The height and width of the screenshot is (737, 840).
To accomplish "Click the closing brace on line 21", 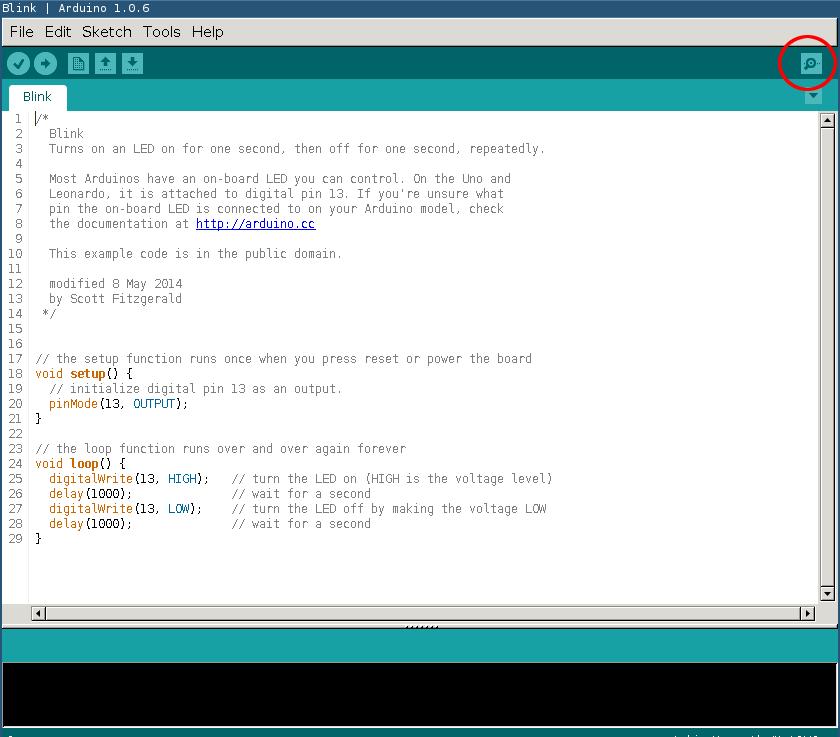I will [x=39, y=419].
